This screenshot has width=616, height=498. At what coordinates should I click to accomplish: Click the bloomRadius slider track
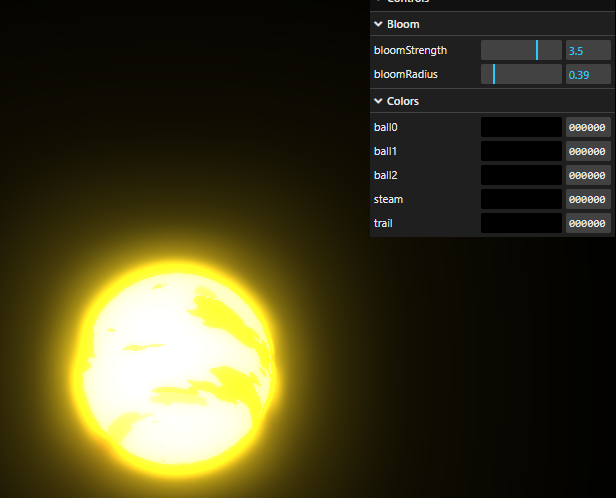click(521, 74)
